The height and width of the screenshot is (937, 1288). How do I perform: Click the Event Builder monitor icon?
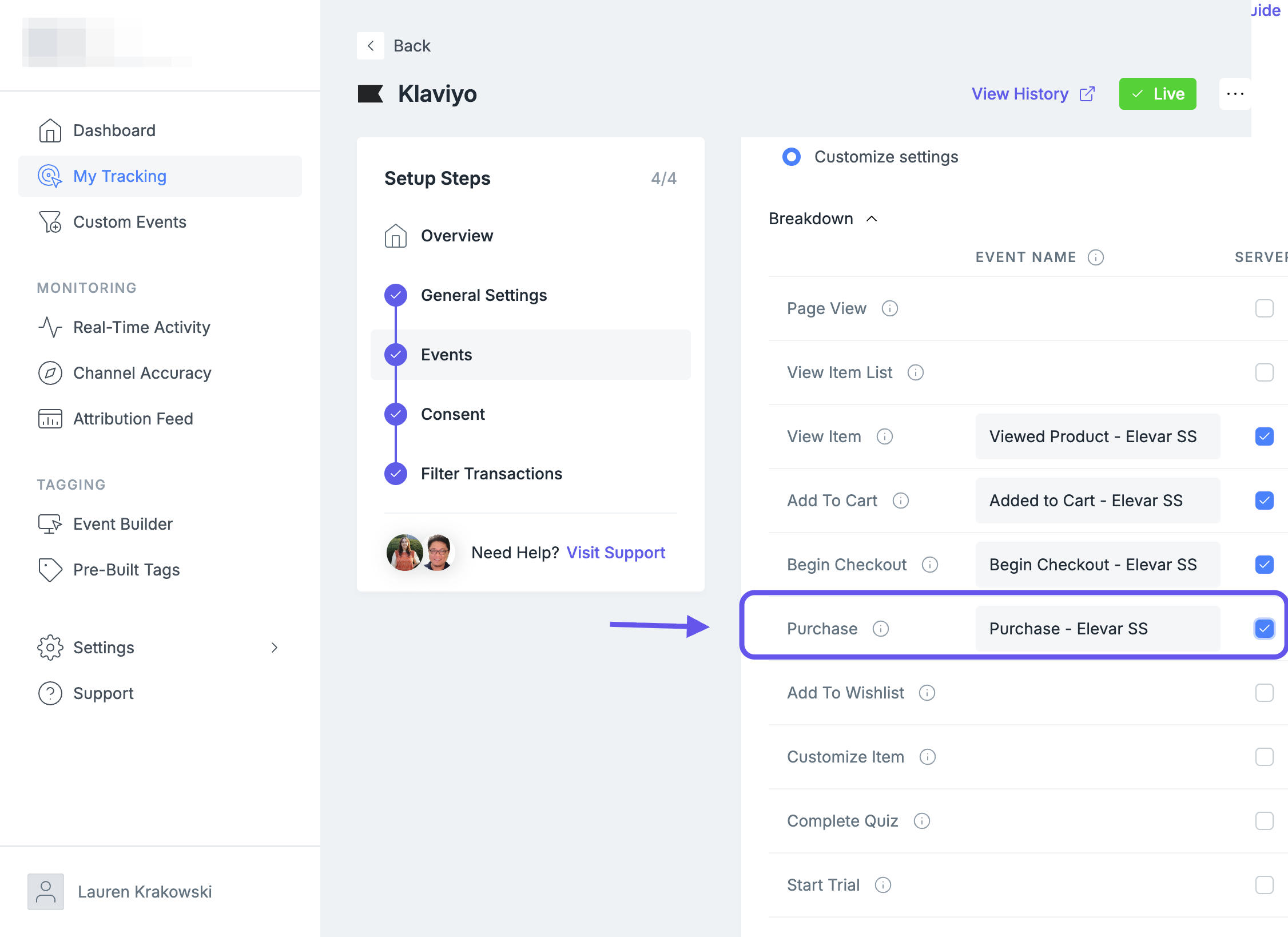(50, 524)
